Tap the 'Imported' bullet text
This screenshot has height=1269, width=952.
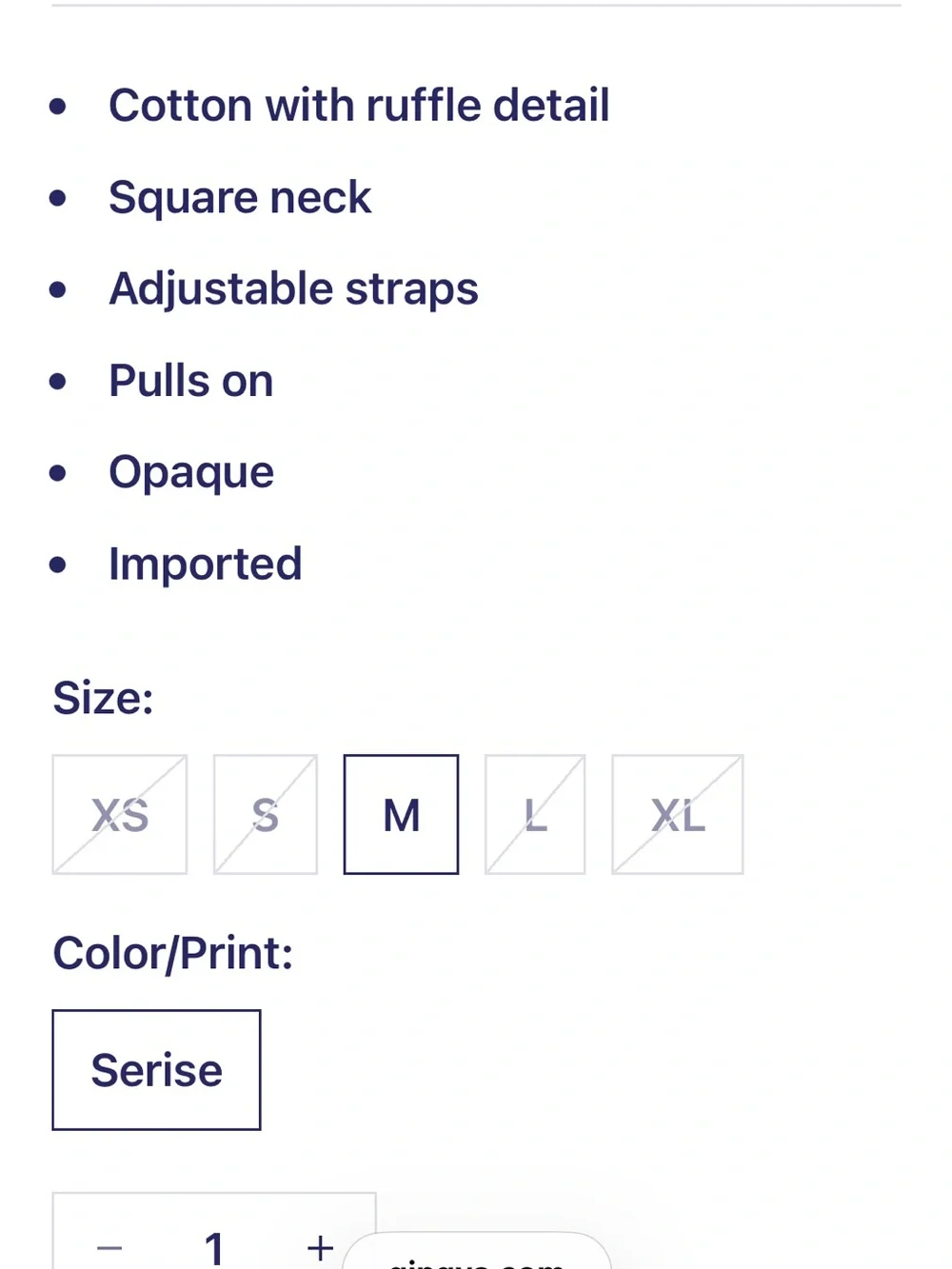(x=206, y=565)
